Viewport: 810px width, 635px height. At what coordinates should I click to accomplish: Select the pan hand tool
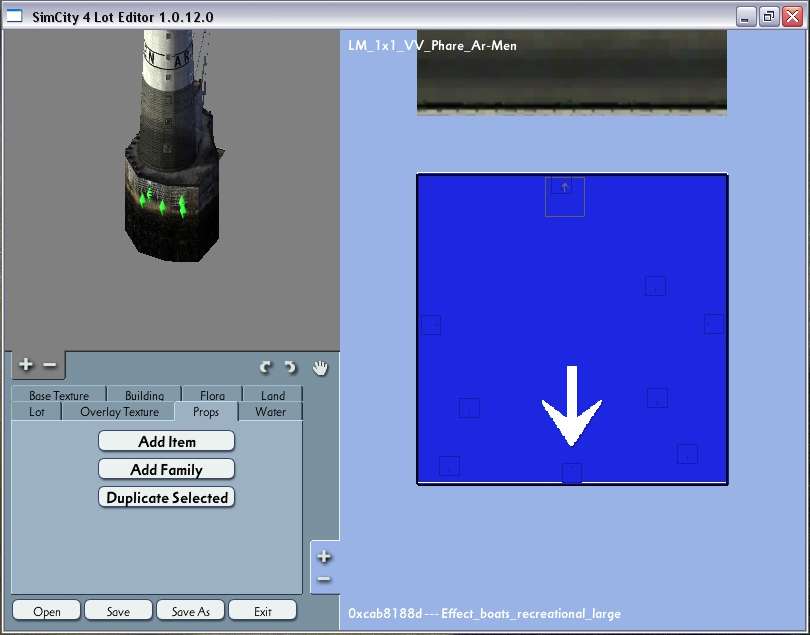tap(320, 368)
